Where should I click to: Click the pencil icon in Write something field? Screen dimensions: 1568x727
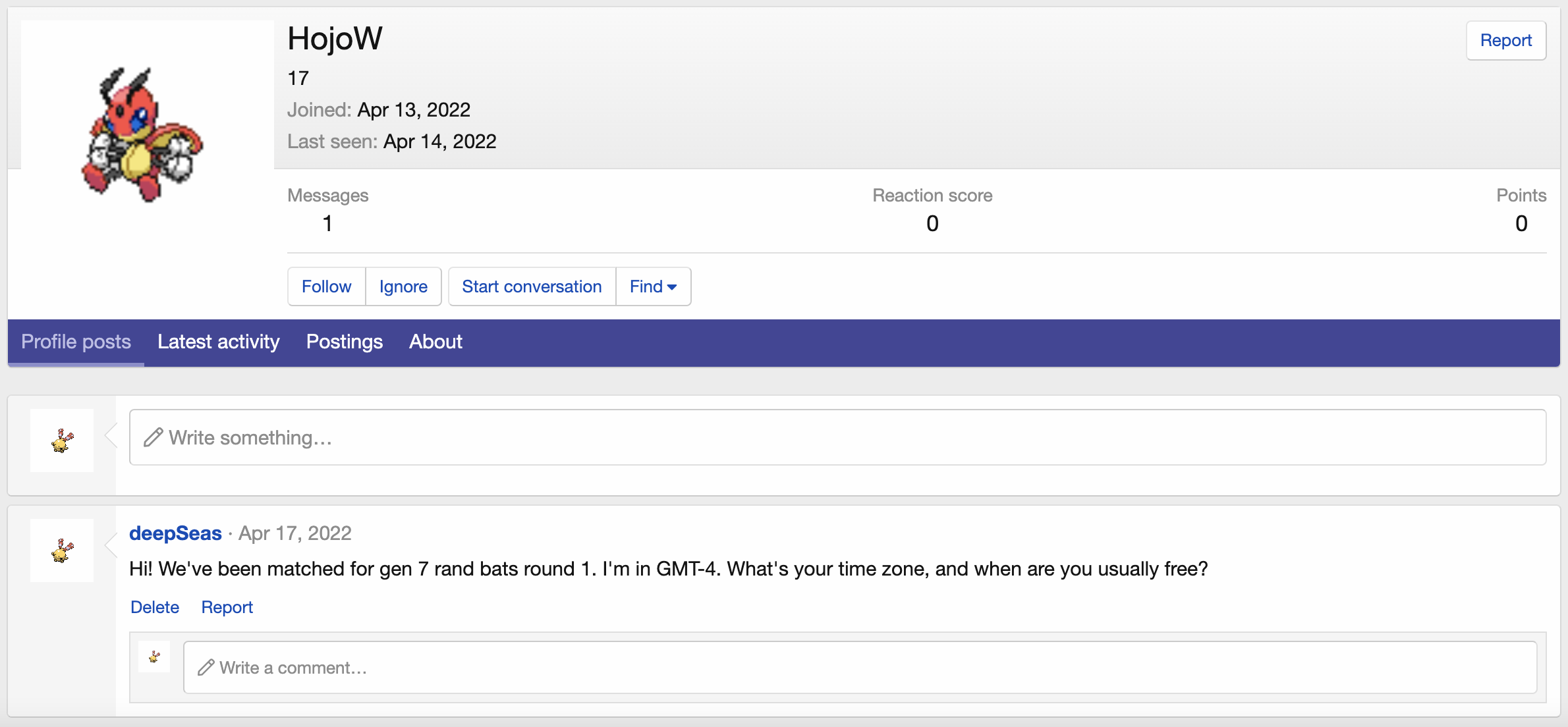(x=154, y=437)
